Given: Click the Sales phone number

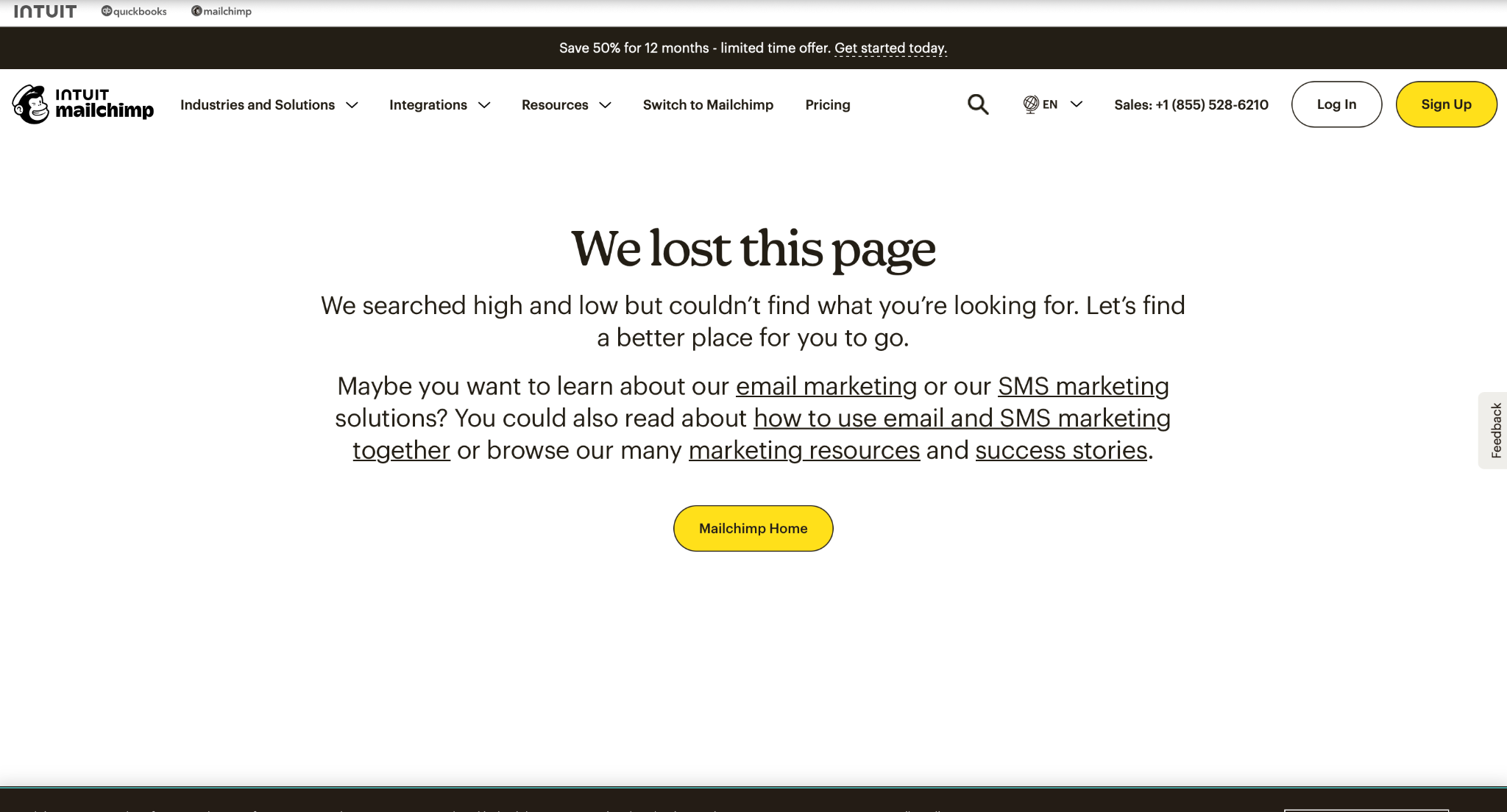Looking at the screenshot, I should (x=1191, y=104).
